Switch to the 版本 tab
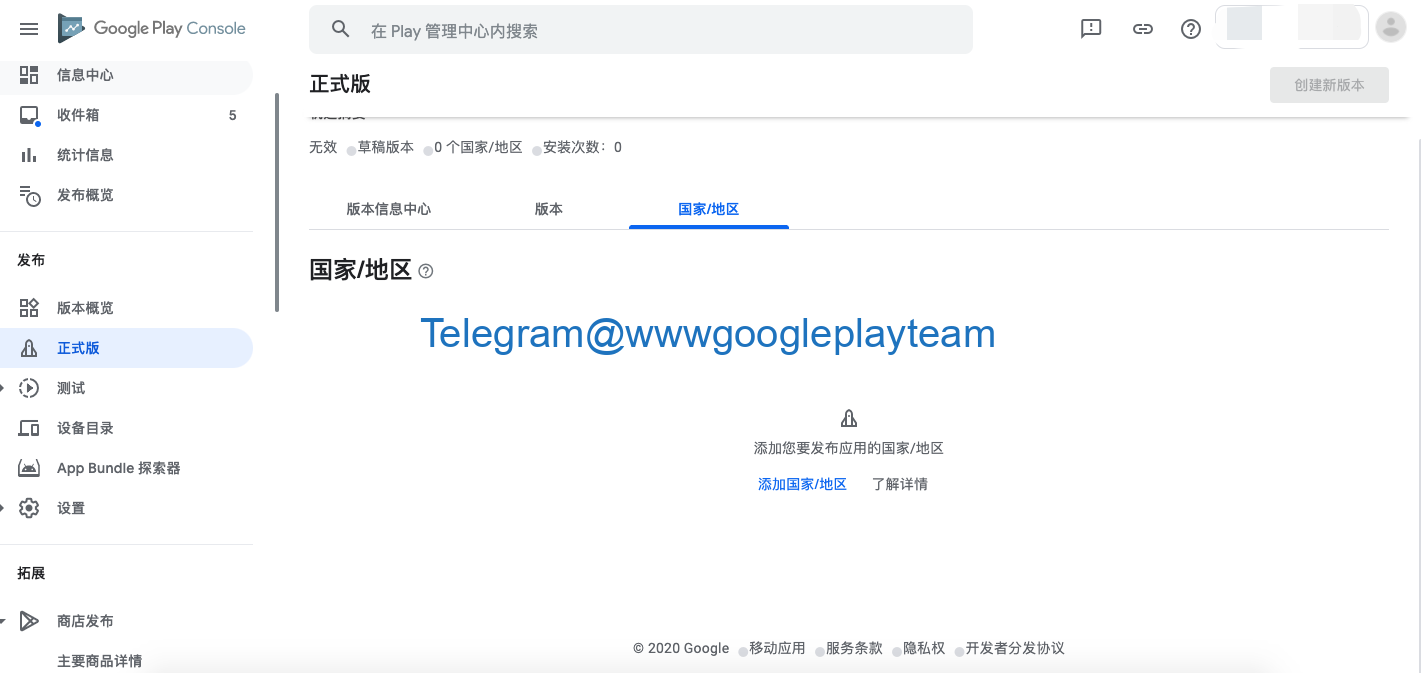The image size is (1421, 673). [x=549, y=209]
